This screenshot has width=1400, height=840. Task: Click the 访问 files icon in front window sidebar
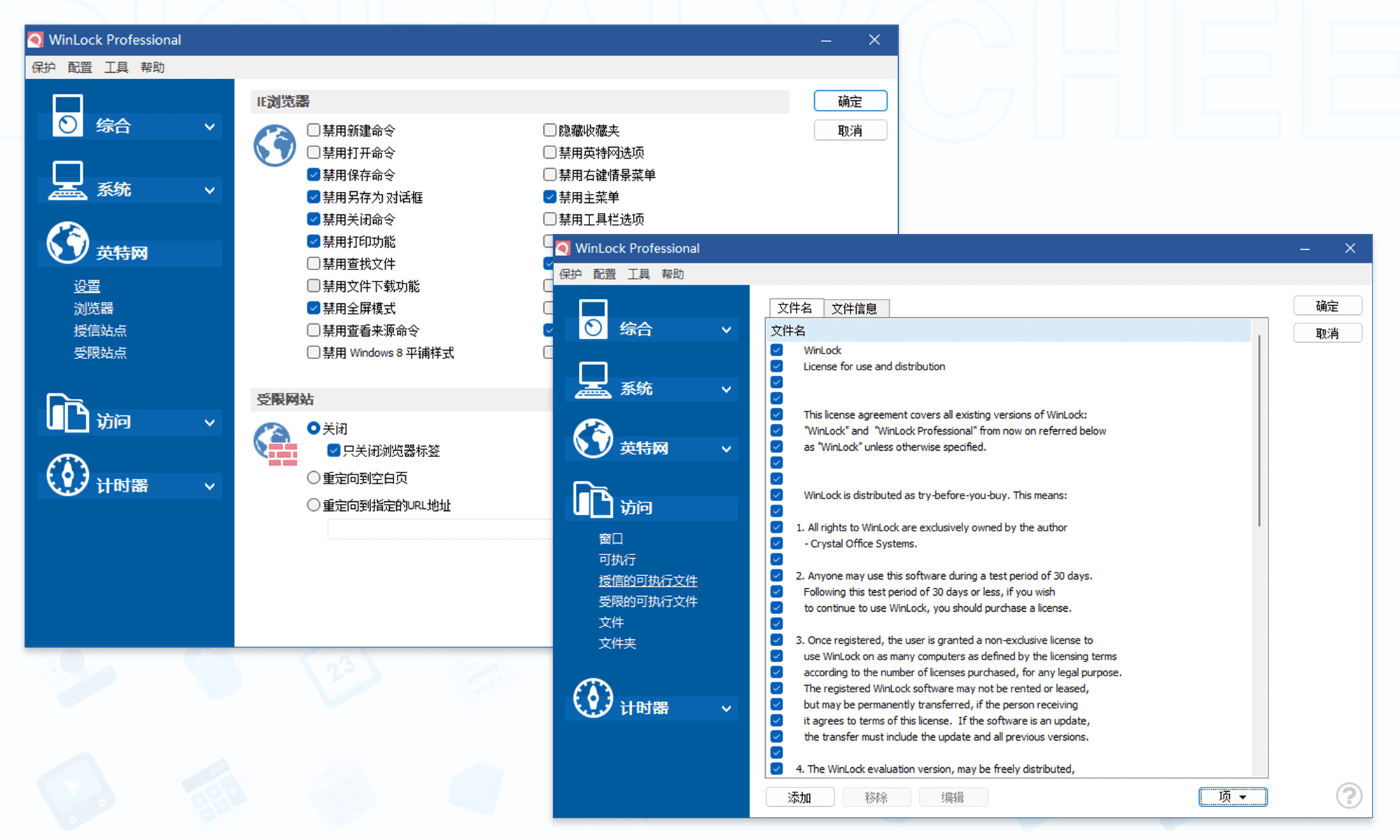[592, 499]
